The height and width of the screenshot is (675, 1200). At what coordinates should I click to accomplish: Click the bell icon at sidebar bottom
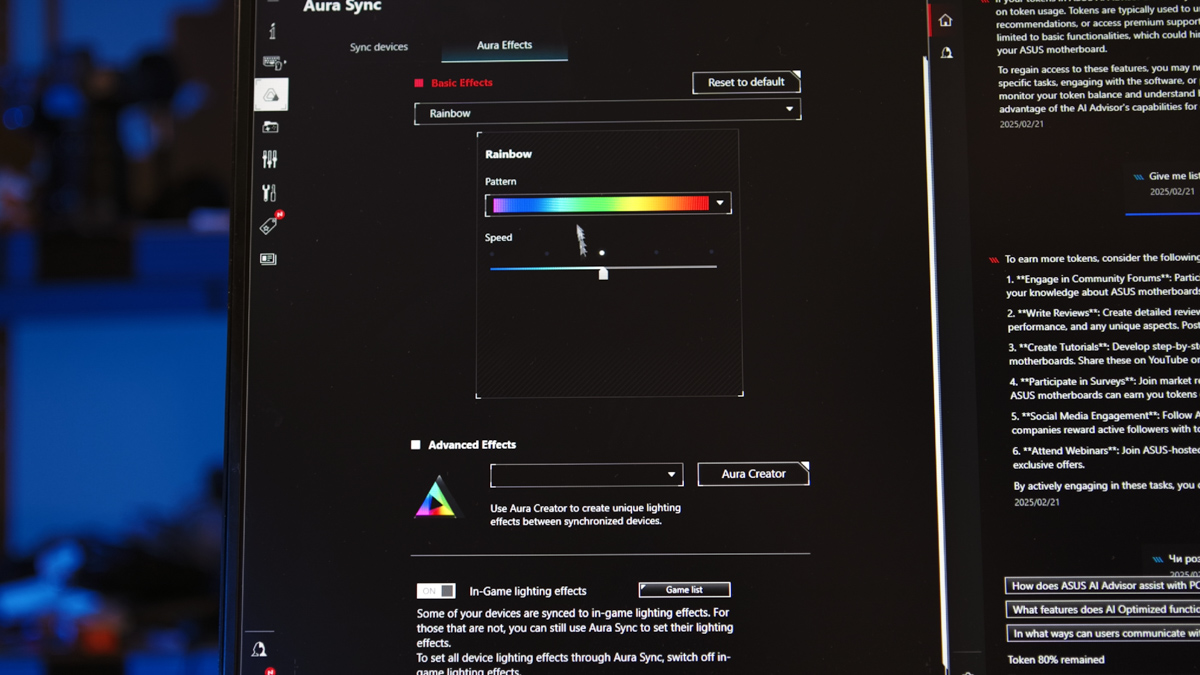coord(259,650)
